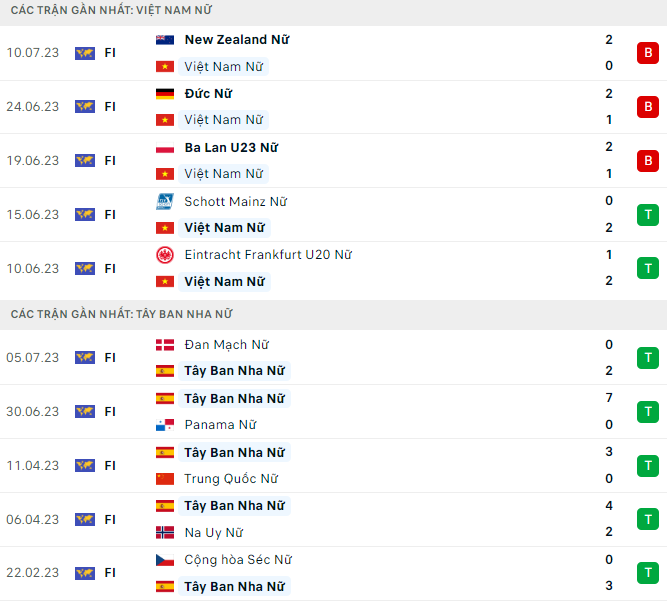
Task: Click the green T result badge for 15.06.23
Action: click(647, 215)
